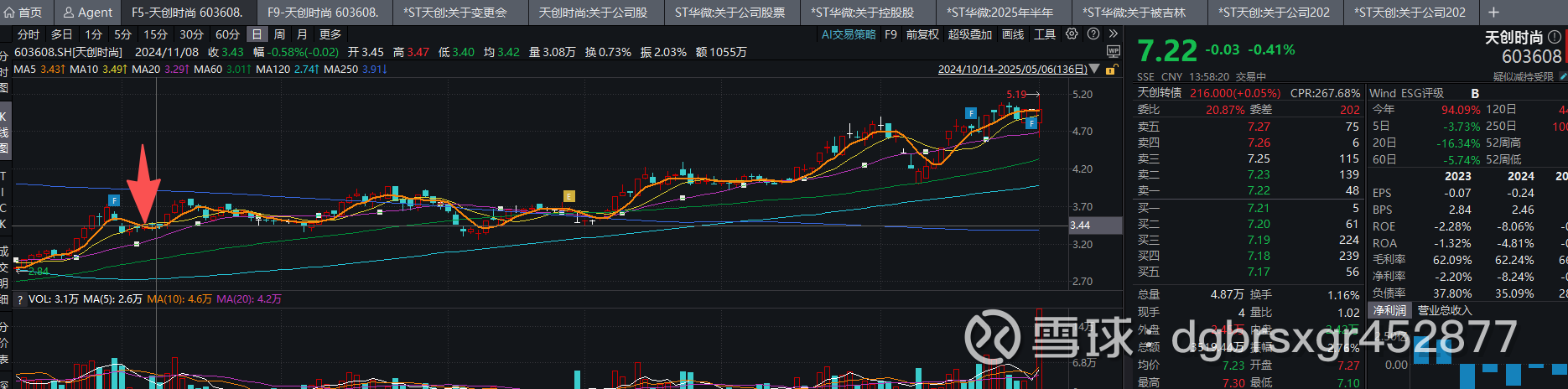Open 工具 tools menu
The image size is (1568, 389).
pos(1045,34)
